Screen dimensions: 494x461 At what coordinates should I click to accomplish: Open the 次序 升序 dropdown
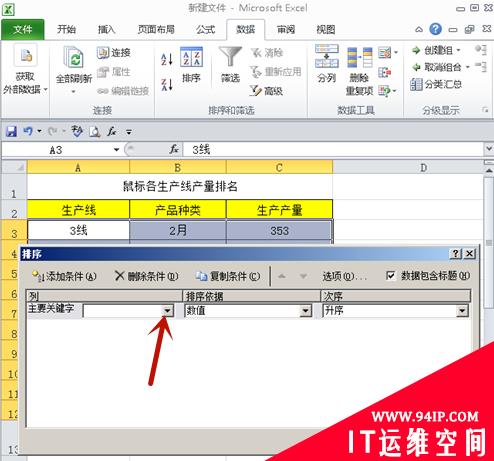[462, 311]
